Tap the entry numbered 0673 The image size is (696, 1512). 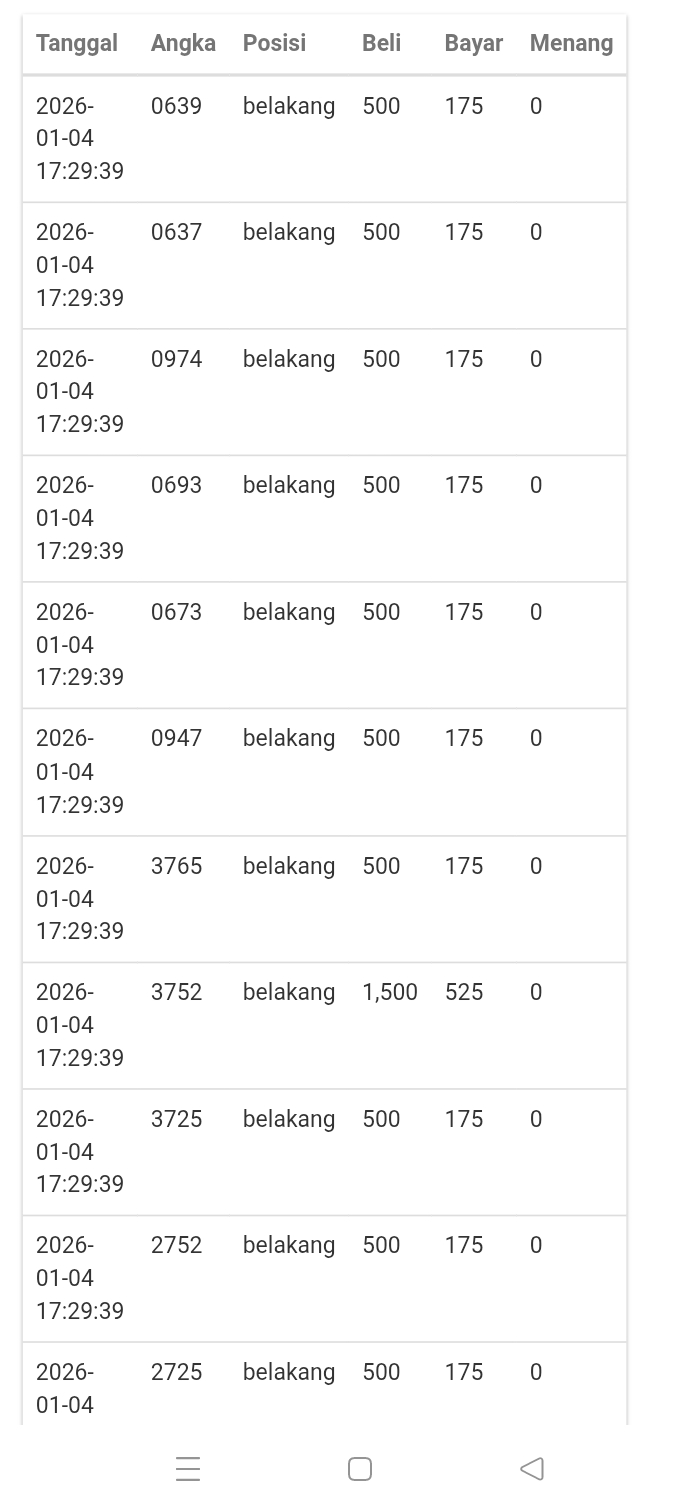tap(176, 612)
